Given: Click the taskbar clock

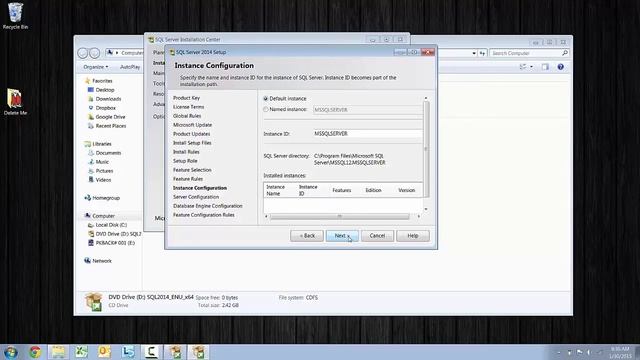Looking at the screenshot, I should click(620, 352).
